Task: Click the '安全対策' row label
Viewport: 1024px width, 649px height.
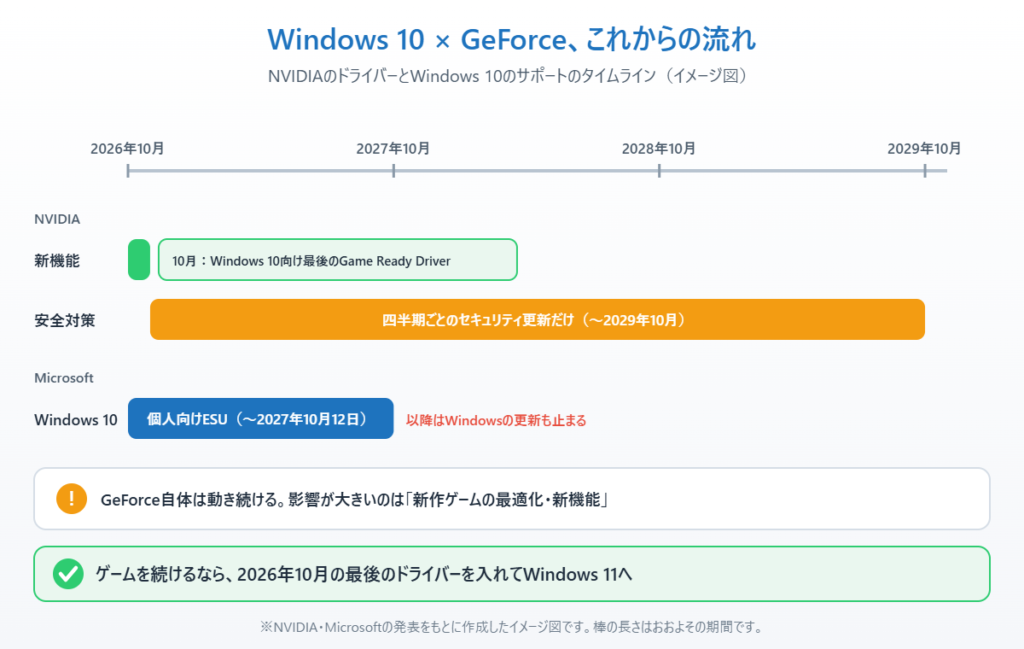Action: point(65,320)
